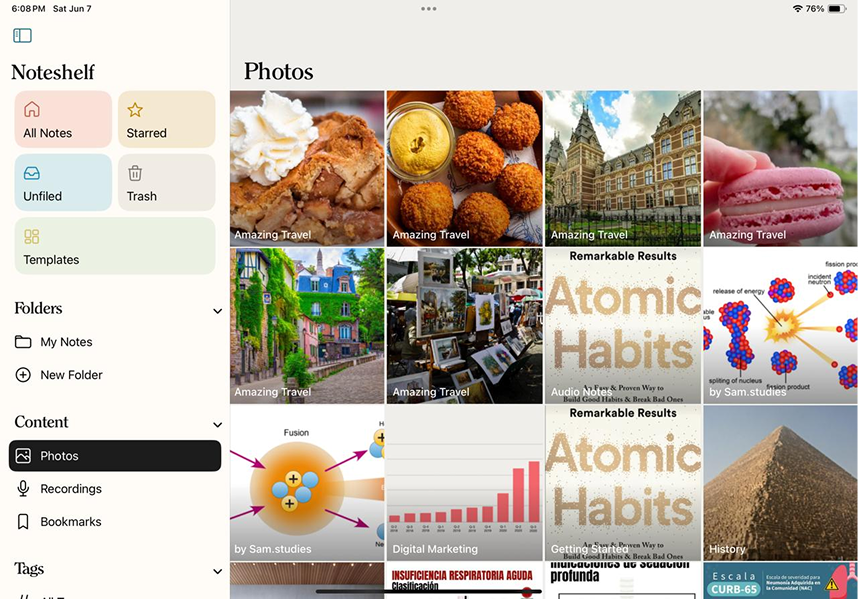Open the My Notes folder
The width and height of the screenshot is (858, 599).
pos(66,342)
